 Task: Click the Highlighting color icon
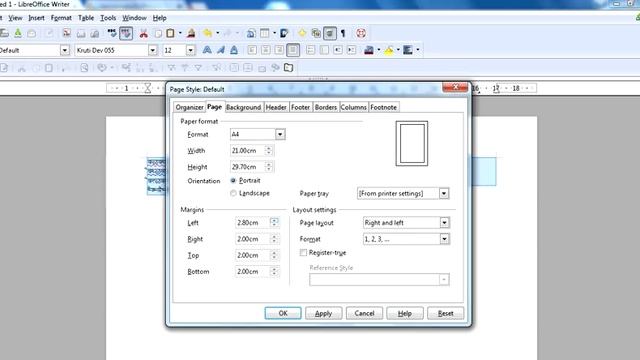click(x=389, y=50)
